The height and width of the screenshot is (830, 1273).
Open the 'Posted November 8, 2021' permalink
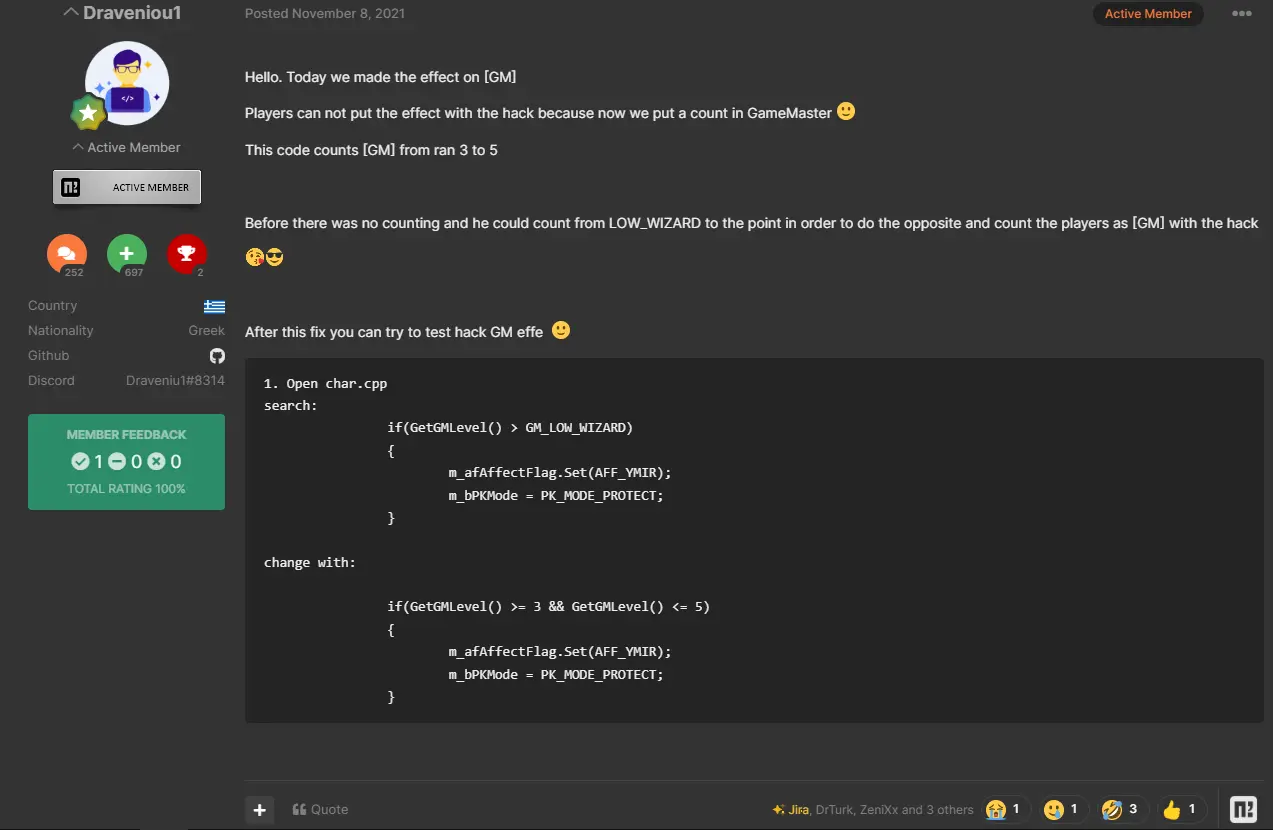325,14
